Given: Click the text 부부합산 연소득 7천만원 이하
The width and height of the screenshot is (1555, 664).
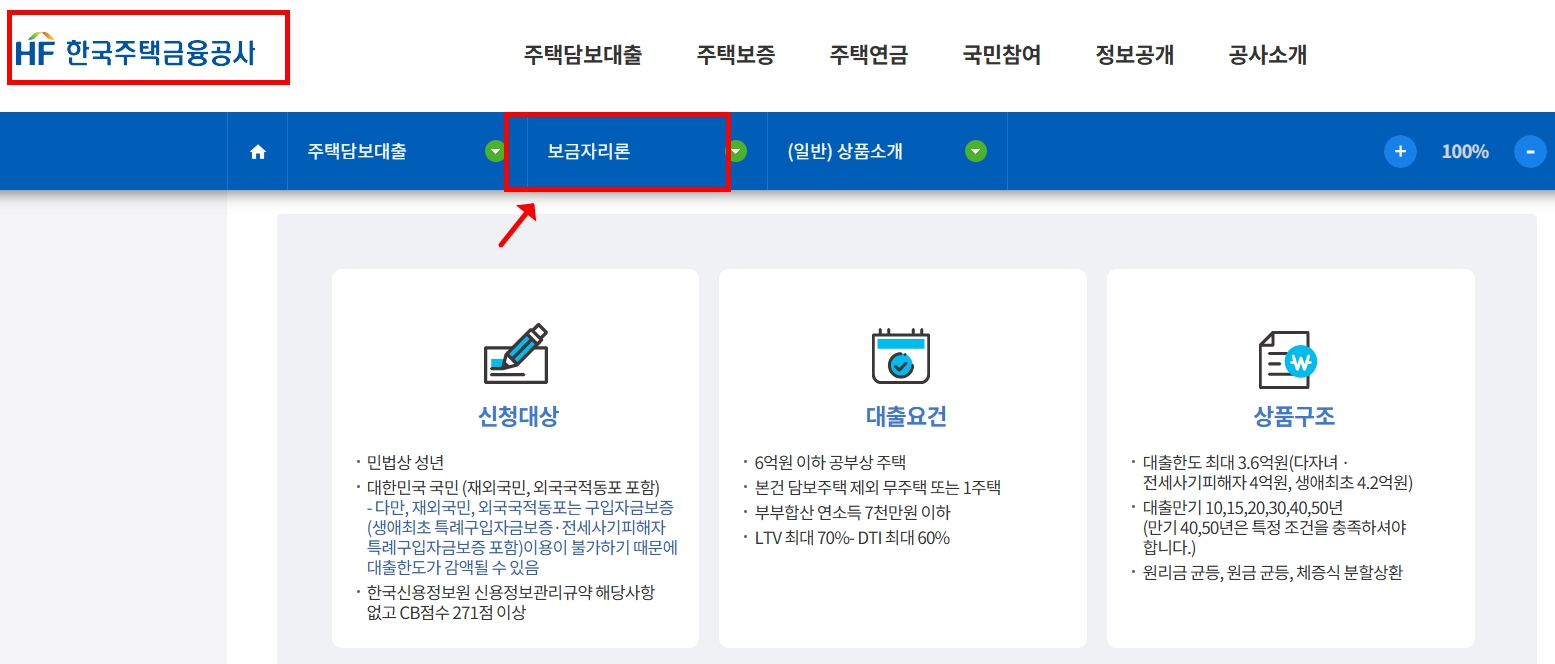Looking at the screenshot, I should (853, 513).
